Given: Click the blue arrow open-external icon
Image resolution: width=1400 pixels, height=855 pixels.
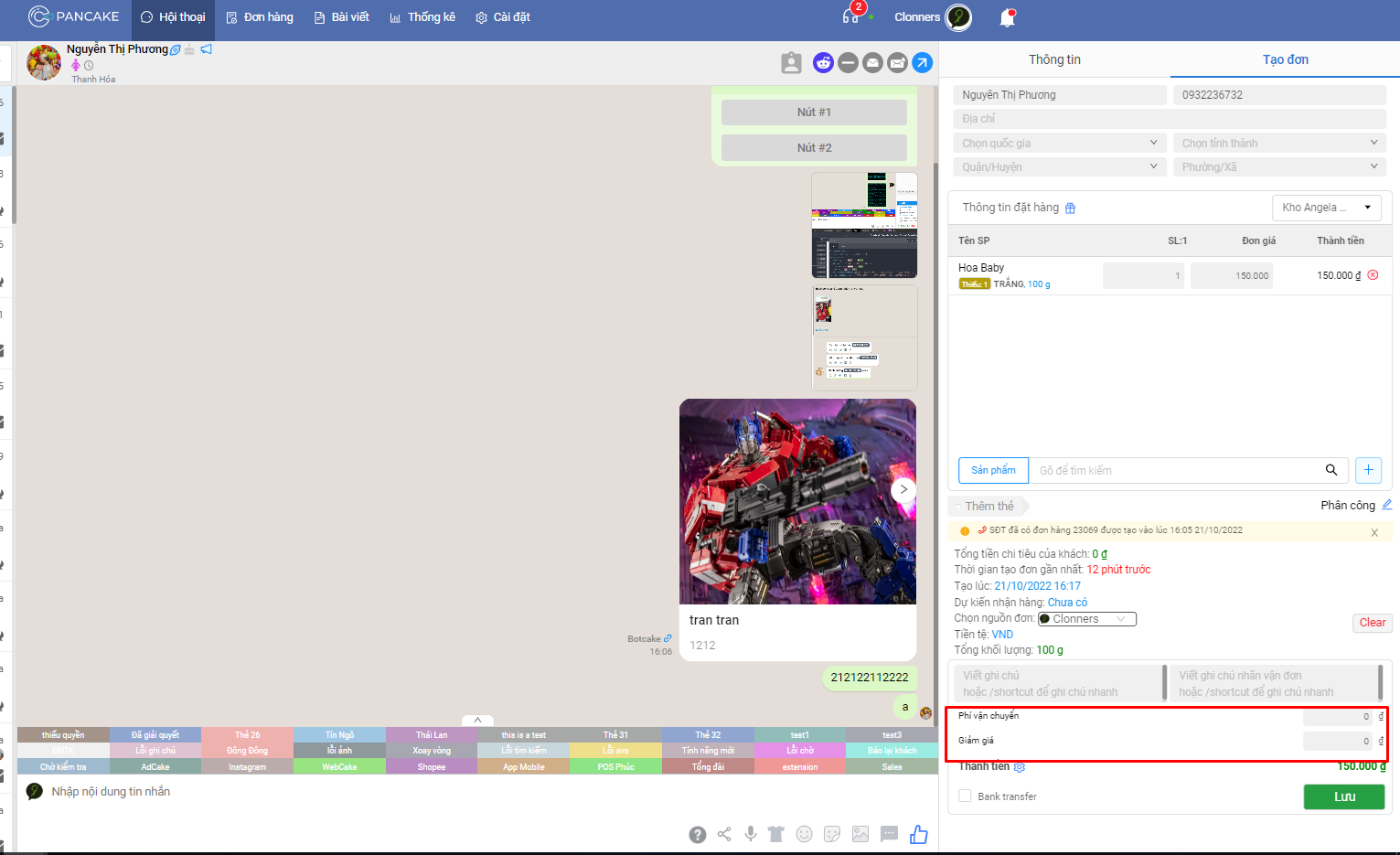Looking at the screenshot, I should [x=922, y=62].
